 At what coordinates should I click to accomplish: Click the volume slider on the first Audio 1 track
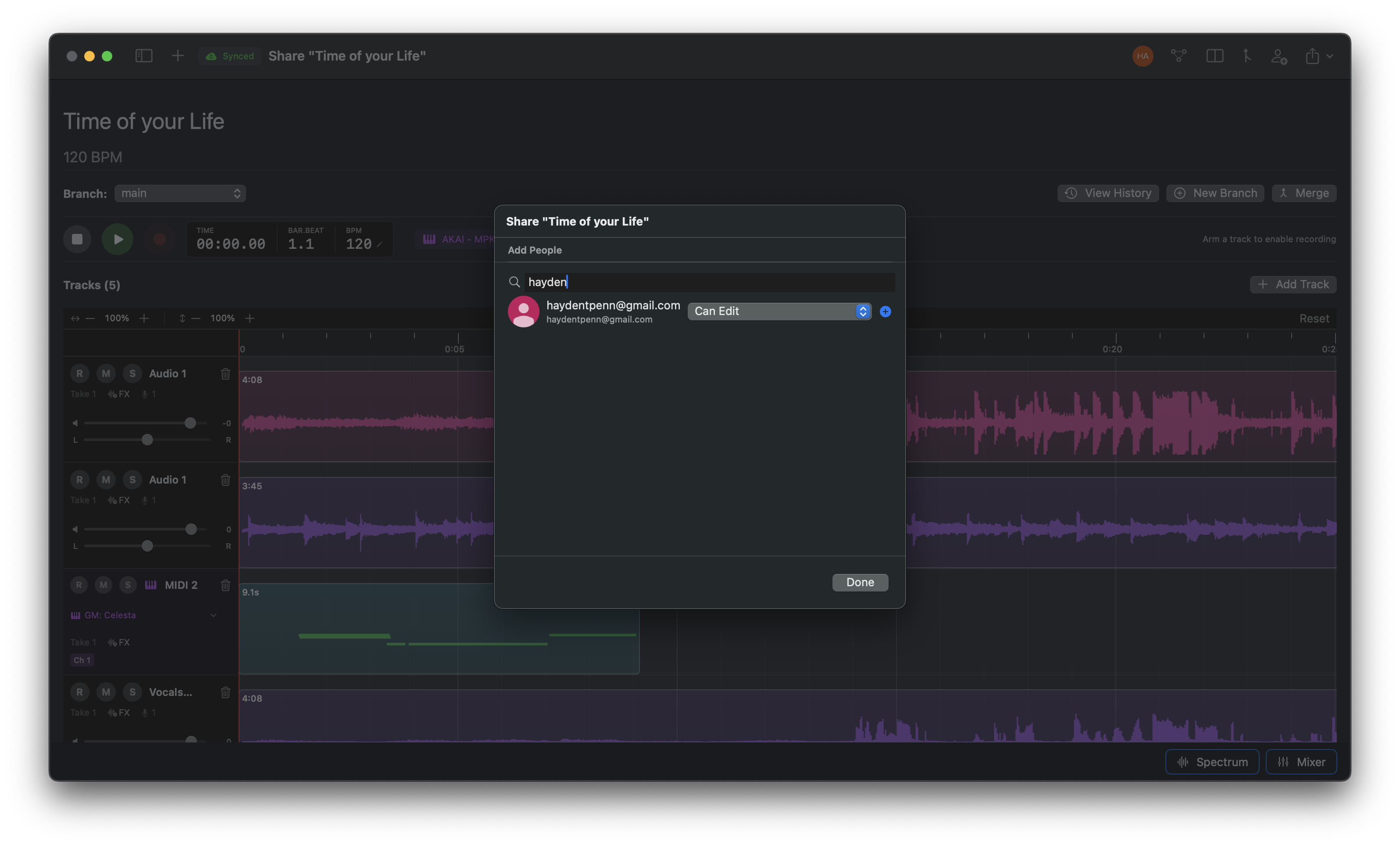tap(190, 423)
